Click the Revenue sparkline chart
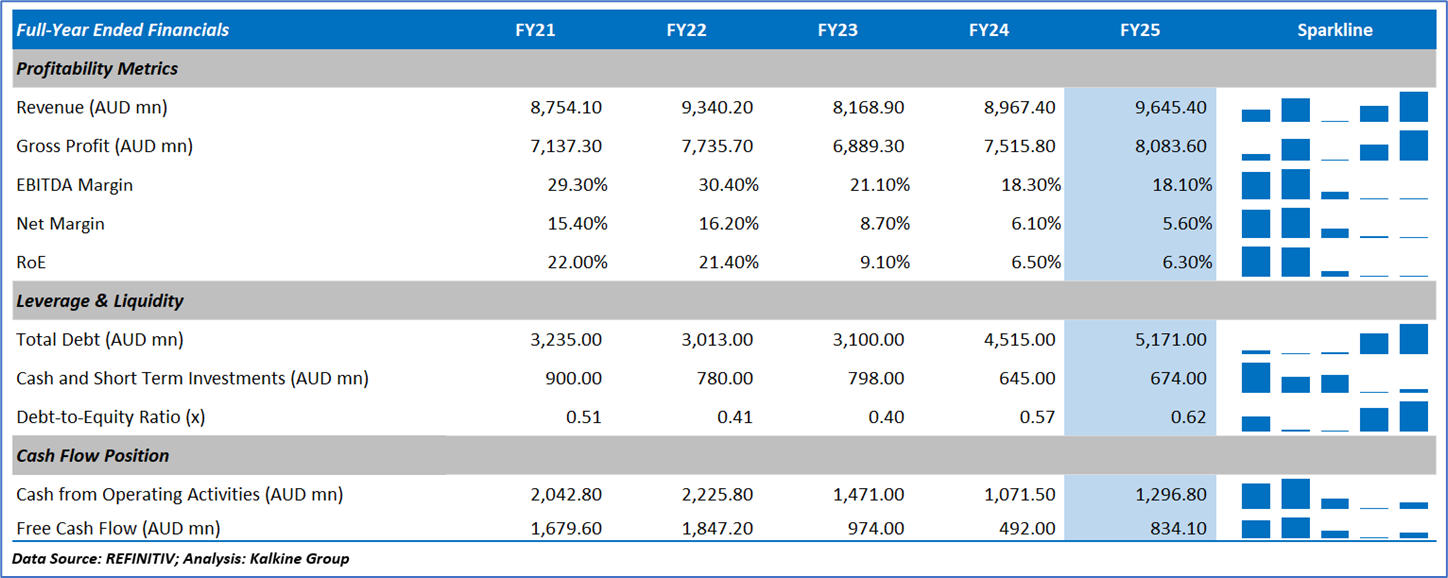Screen dimensions: 1448x578 point(1334,107)
